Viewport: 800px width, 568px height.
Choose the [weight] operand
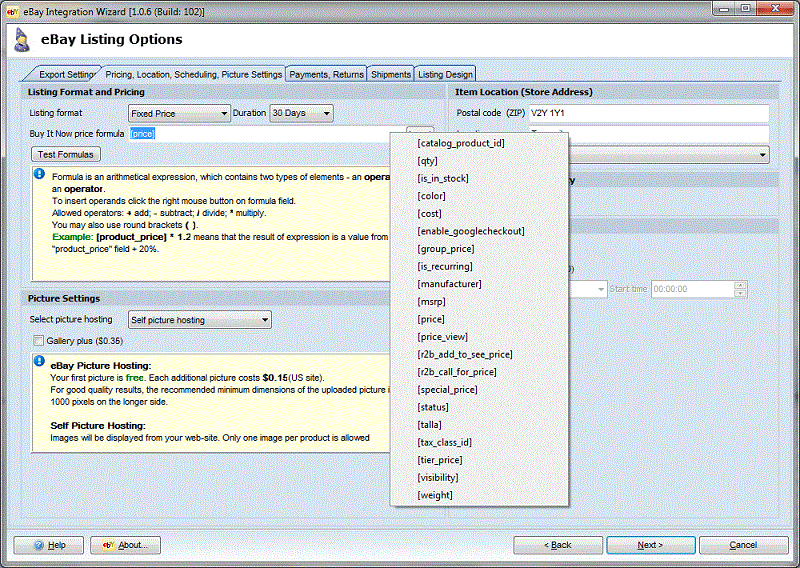point(479,496)
